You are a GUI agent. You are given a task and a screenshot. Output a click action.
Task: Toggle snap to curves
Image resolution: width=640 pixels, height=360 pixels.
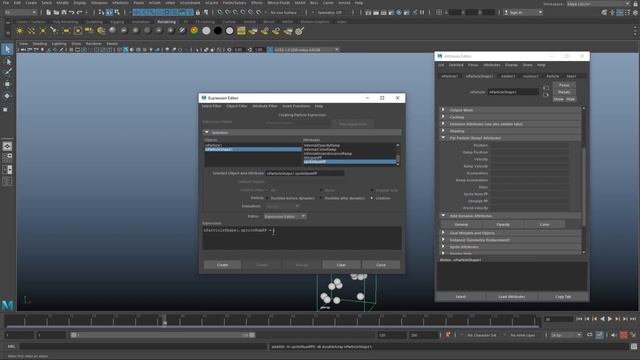coord(228,13)
